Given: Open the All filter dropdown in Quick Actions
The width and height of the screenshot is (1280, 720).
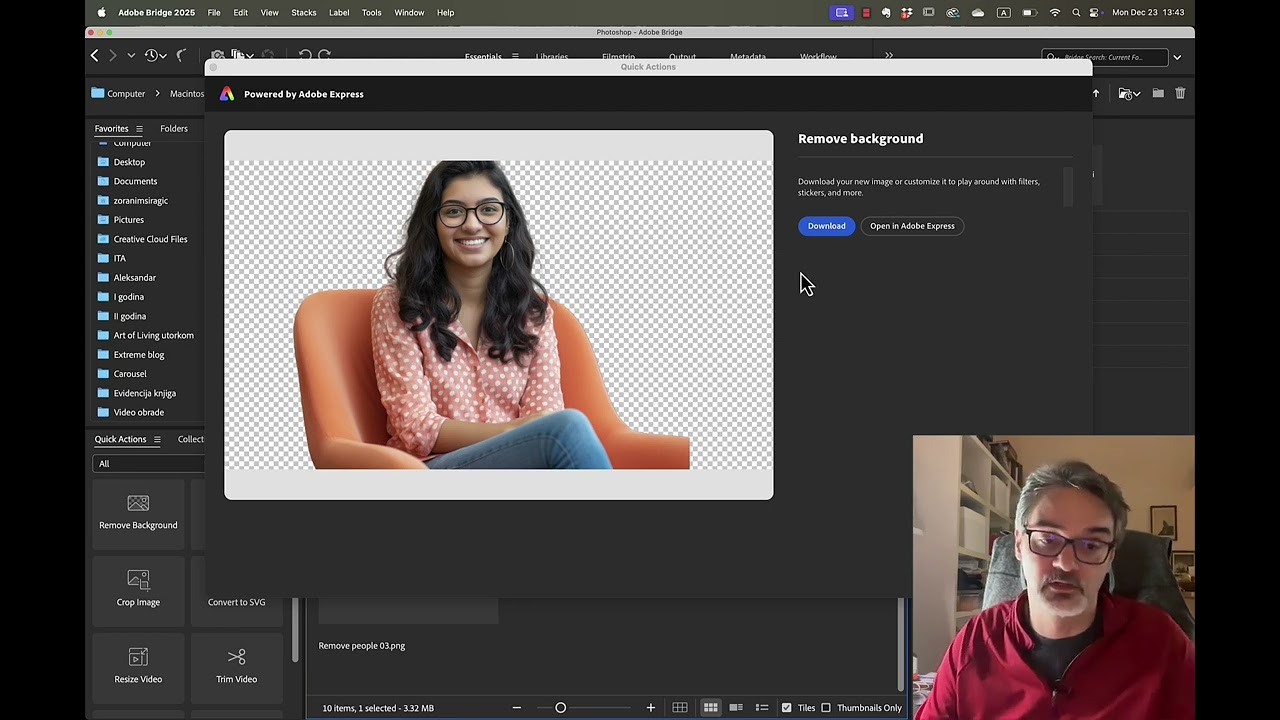Looking at the screenshot, I should [148, 463].
